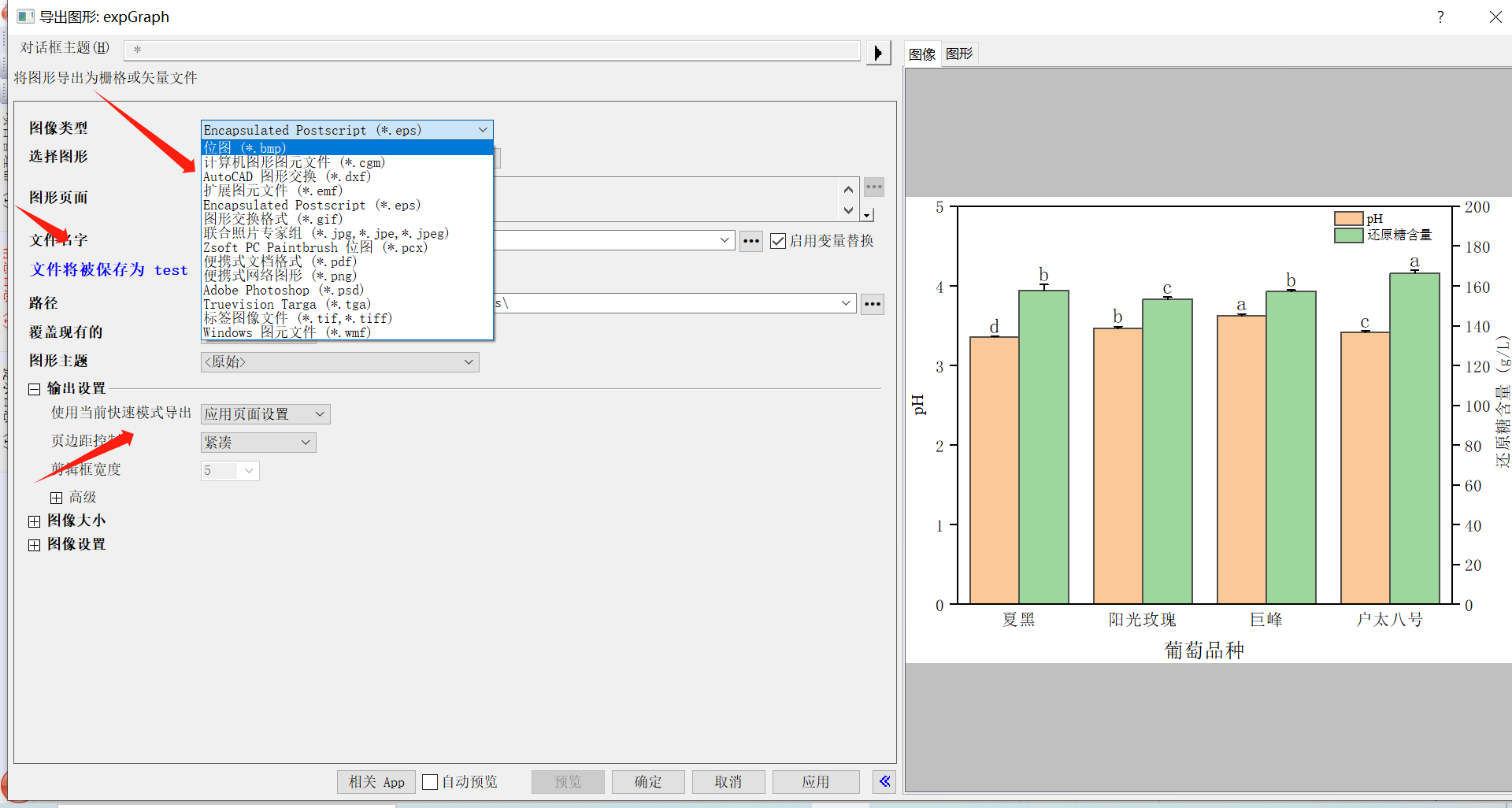1512x808 pixels.
Task: Collapse the 输出设置 section
Action: click(35, 389)
